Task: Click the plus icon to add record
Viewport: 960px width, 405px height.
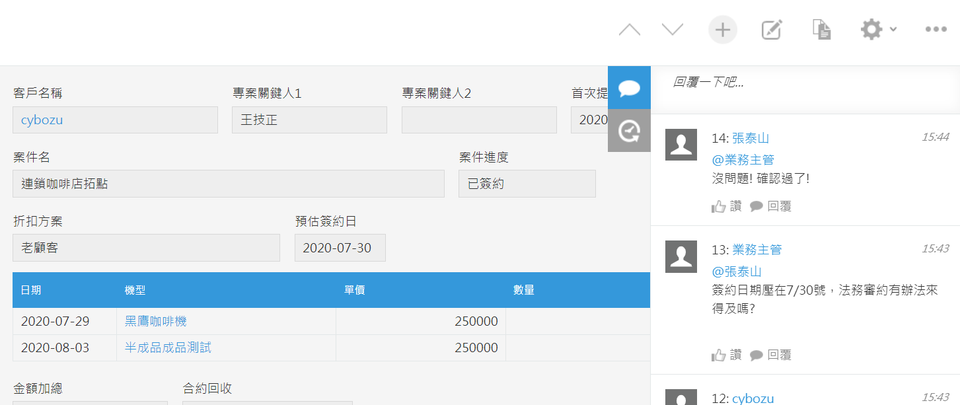Action: point(722,30)
